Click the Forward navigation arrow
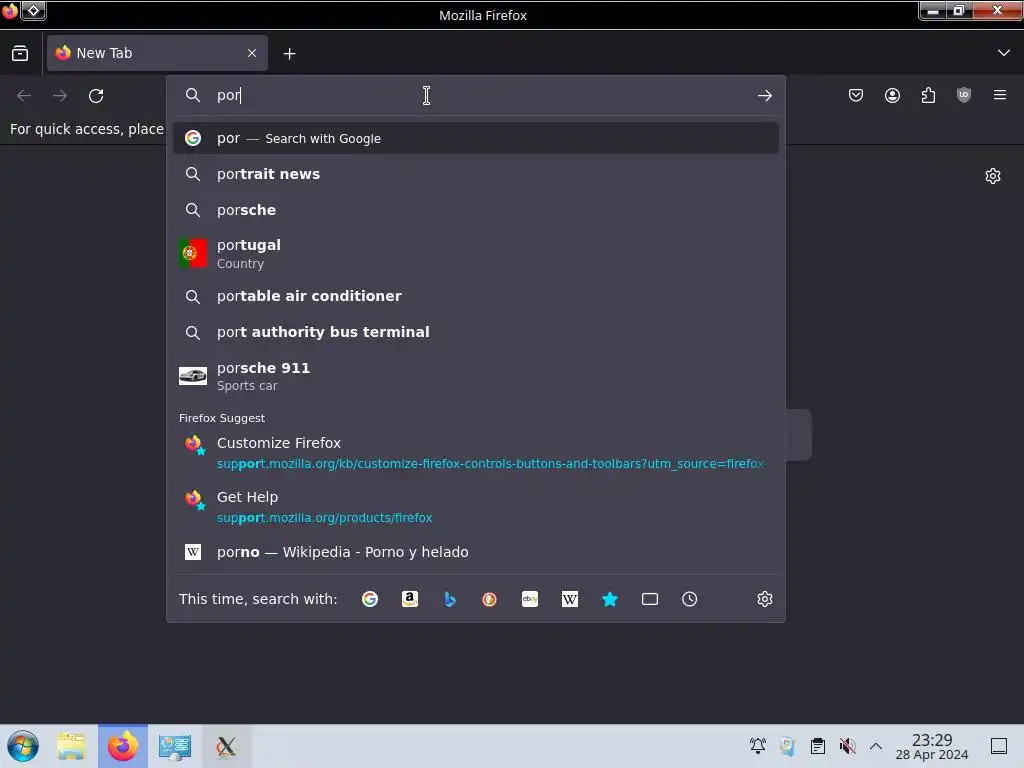This screenshot has width=1024, height=768. 60,96
